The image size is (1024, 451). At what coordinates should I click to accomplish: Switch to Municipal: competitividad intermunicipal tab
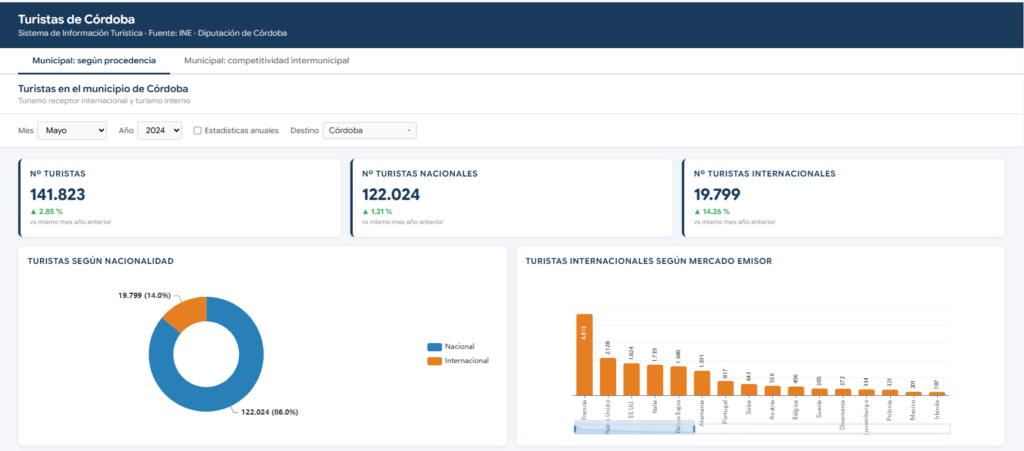266,61
